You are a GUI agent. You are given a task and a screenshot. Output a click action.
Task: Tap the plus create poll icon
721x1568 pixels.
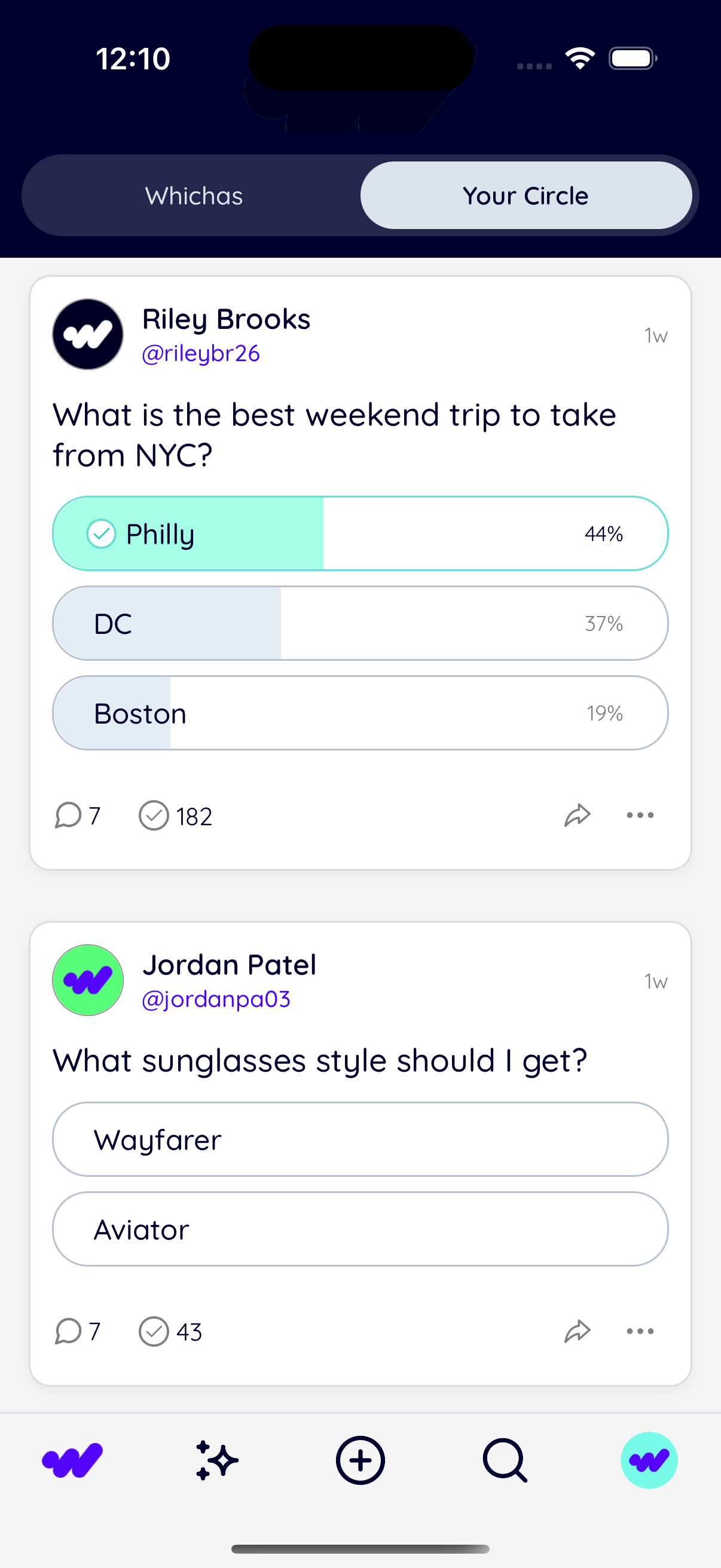pos(360,1460)
